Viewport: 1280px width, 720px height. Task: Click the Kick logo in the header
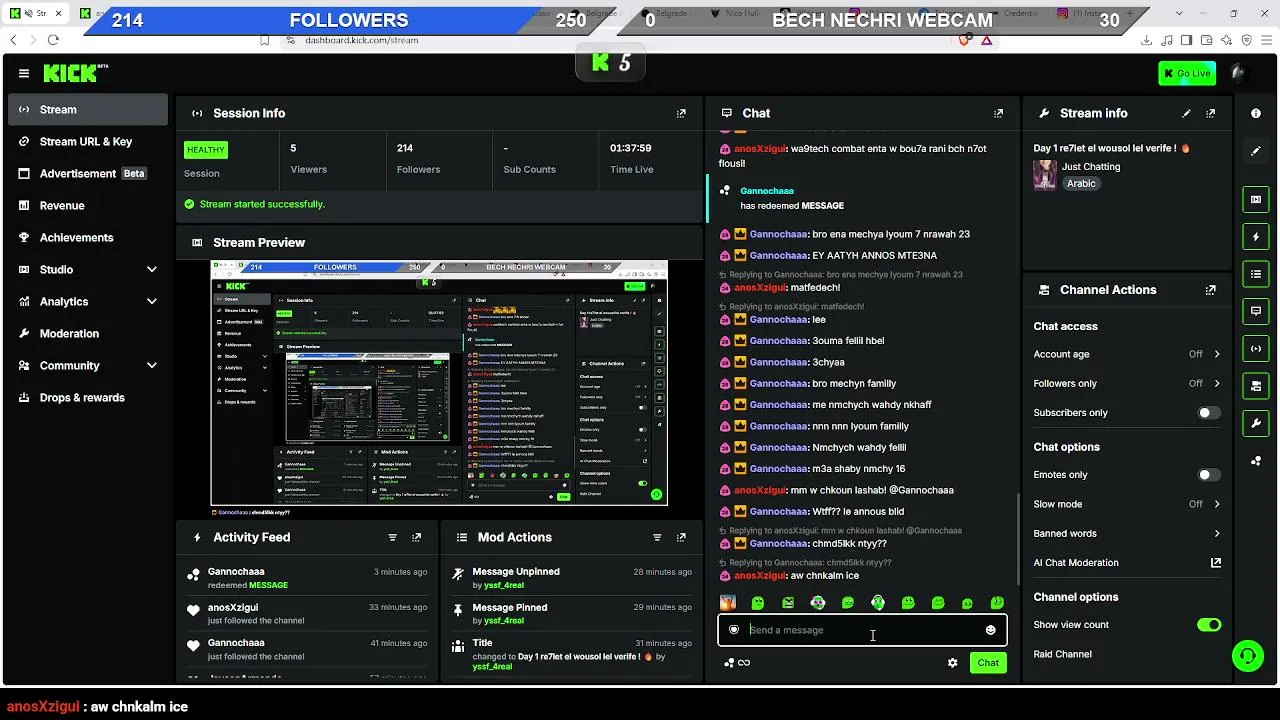pyautogui.click(x=75, y=73)
